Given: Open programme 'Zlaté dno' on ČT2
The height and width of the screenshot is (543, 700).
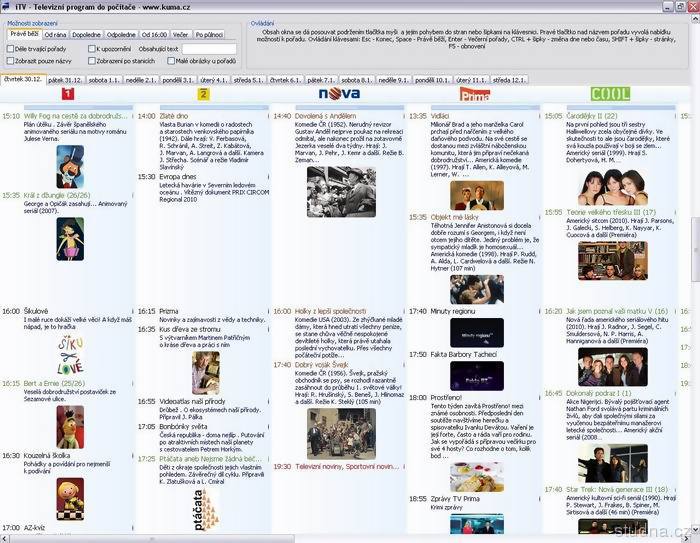Looking at the screenshot, I should [x=174, y=116].
